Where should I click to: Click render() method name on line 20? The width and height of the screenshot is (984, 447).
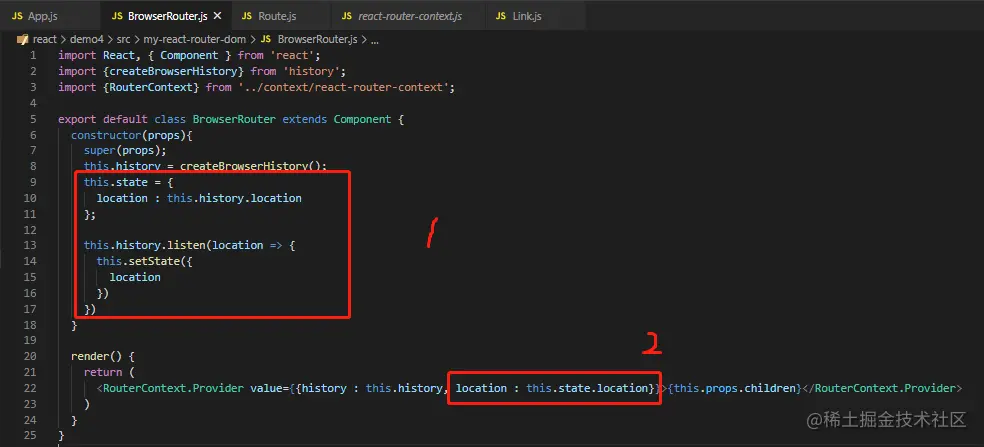point(97,356)
